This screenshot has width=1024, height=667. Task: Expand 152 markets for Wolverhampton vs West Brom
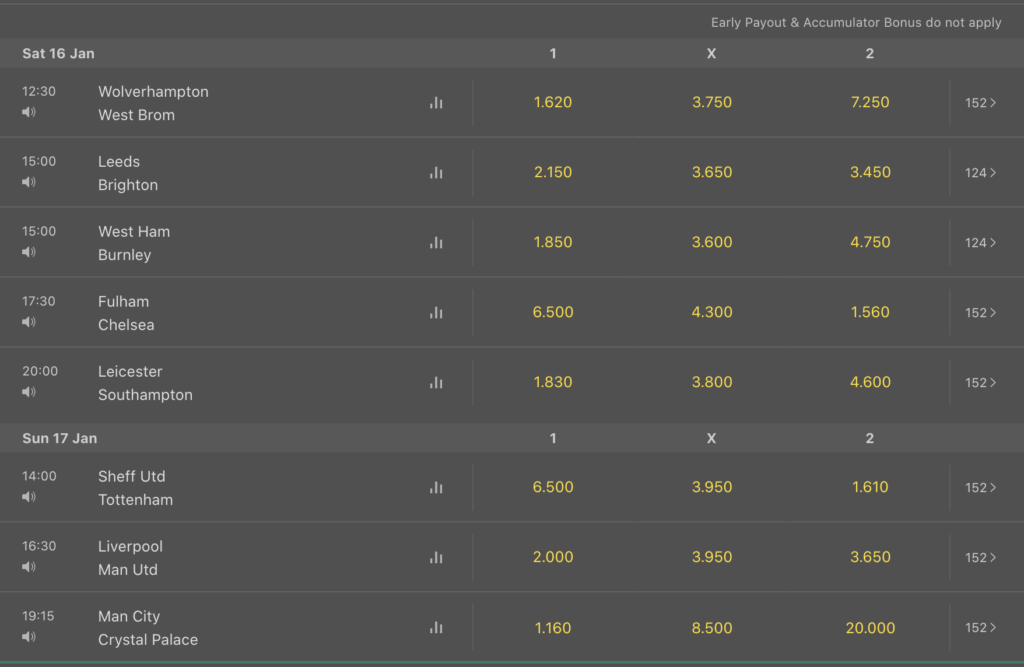[980, 103]
